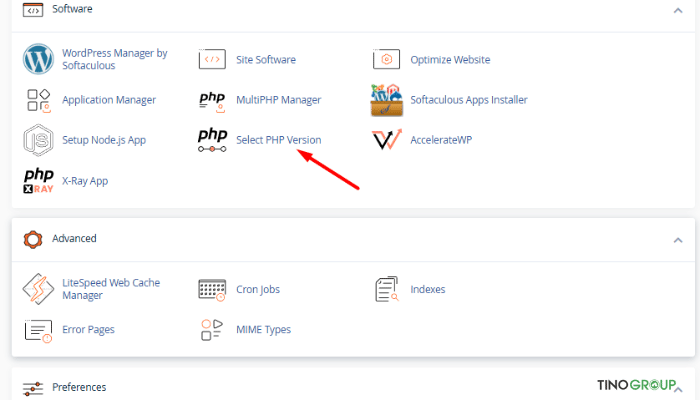Click the Advanced section gear icon

(33, 239)
